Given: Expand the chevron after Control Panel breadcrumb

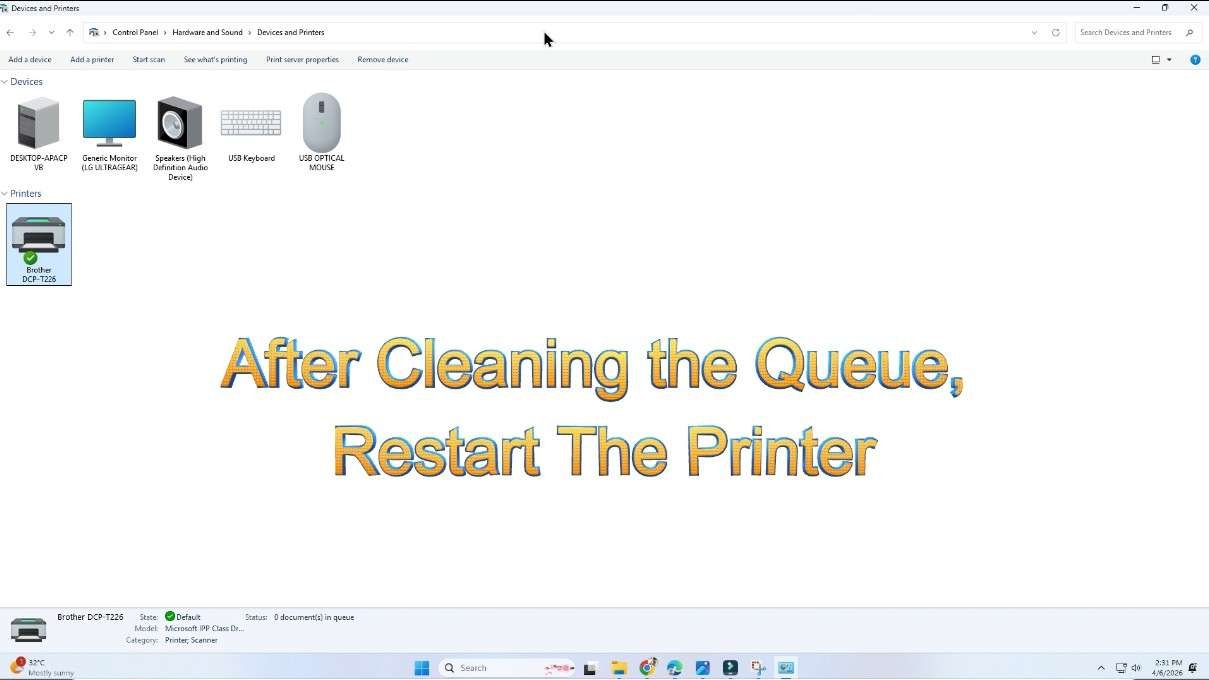Looking at the screenshot, I should click(166, 32).
